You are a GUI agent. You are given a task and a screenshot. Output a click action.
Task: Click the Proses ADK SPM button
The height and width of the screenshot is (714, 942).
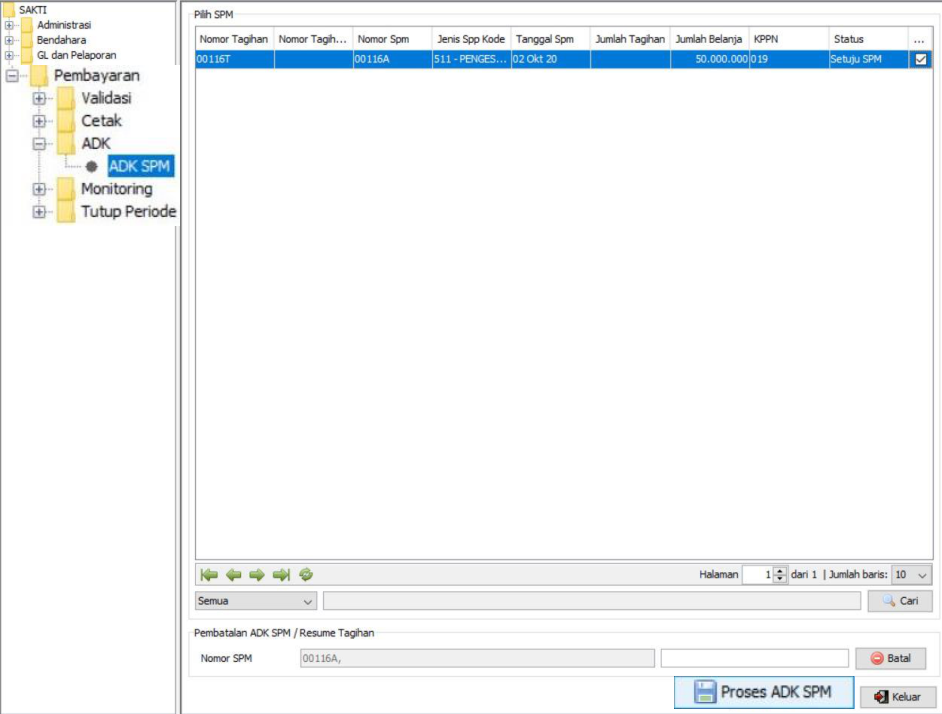coord(764,692)
